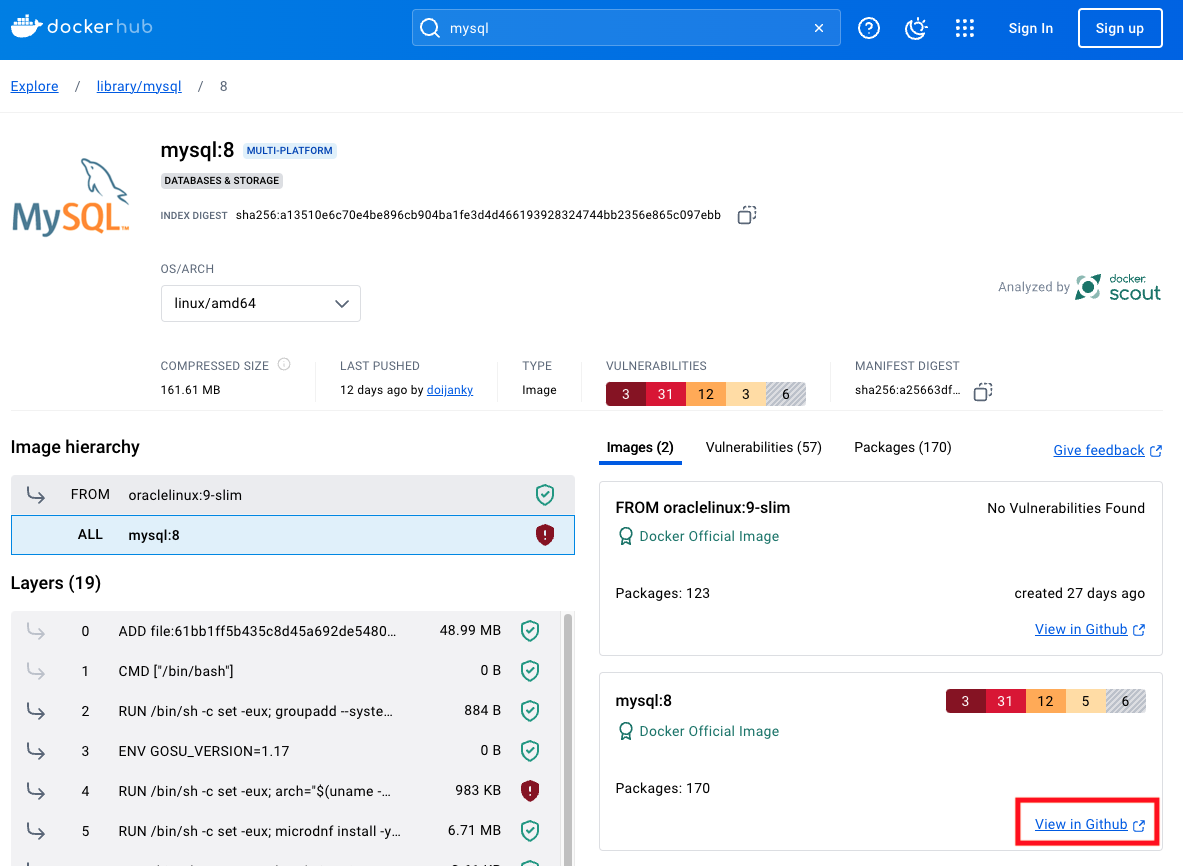The width and height of the screenshot is (1183, 866).
Task: Click Docker Official Image badge under mysql:8
Action: (x=699, y=731)
